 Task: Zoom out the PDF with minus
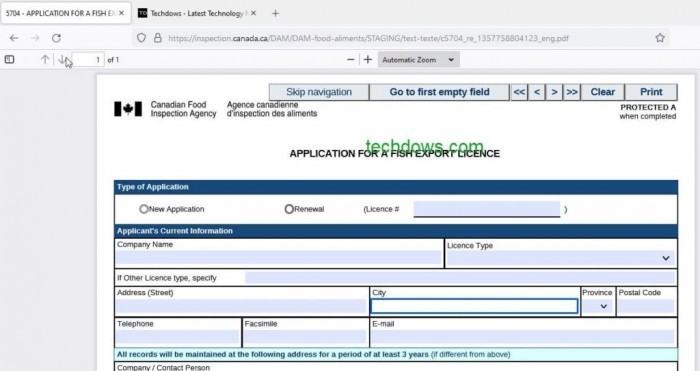(x=351, y=59)
